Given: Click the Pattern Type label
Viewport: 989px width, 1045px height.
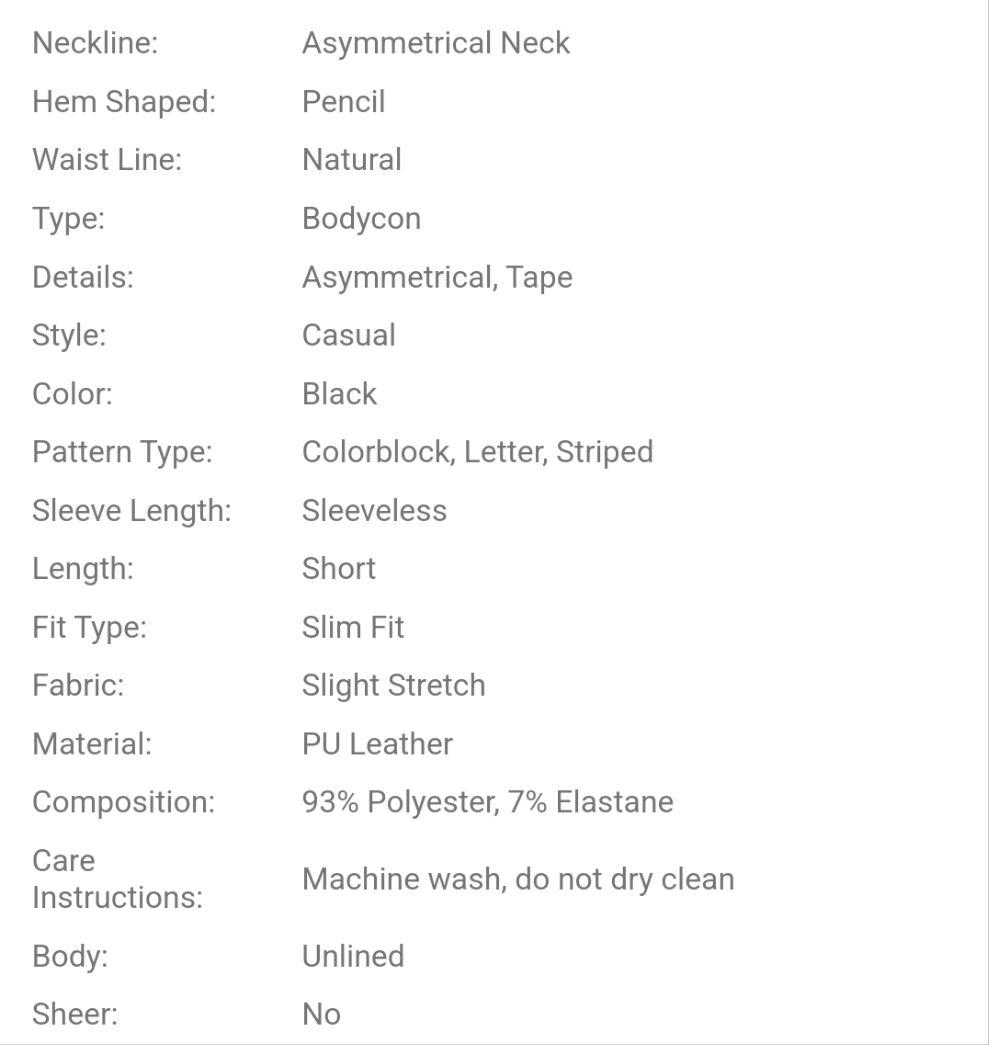Looking at the screenshot, I should point(122,452).
